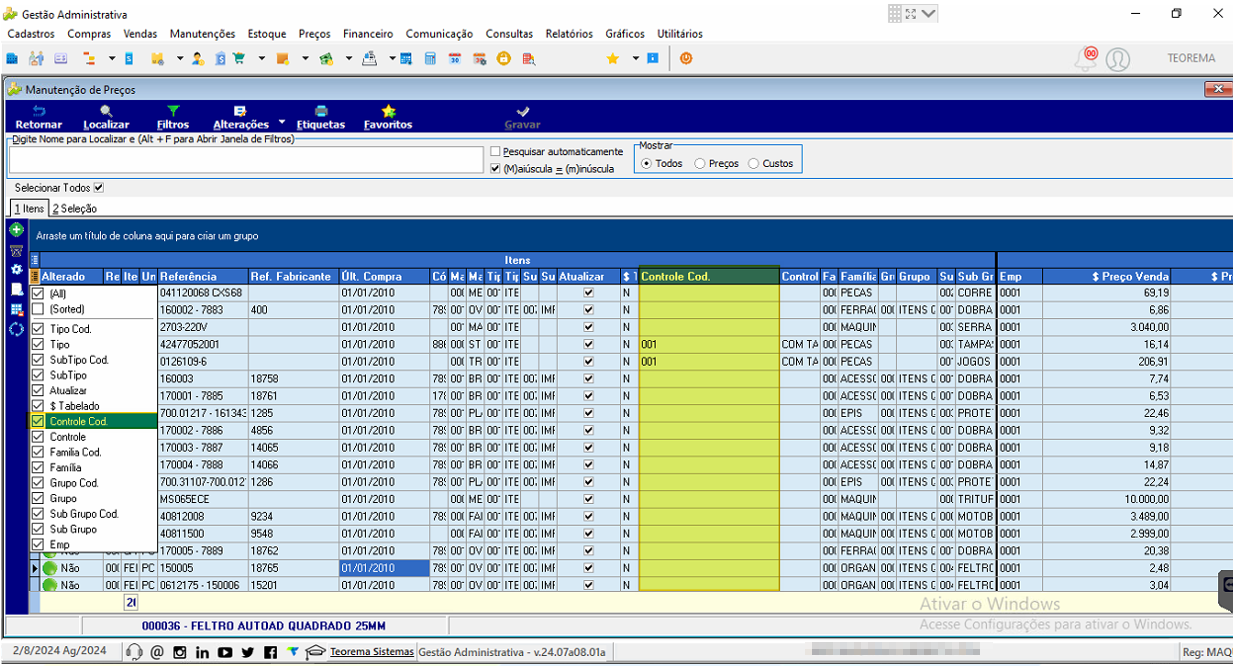Screen dimensions: 1233x666
Task: Uncheck Família in the column list
Action: [38, 467]
